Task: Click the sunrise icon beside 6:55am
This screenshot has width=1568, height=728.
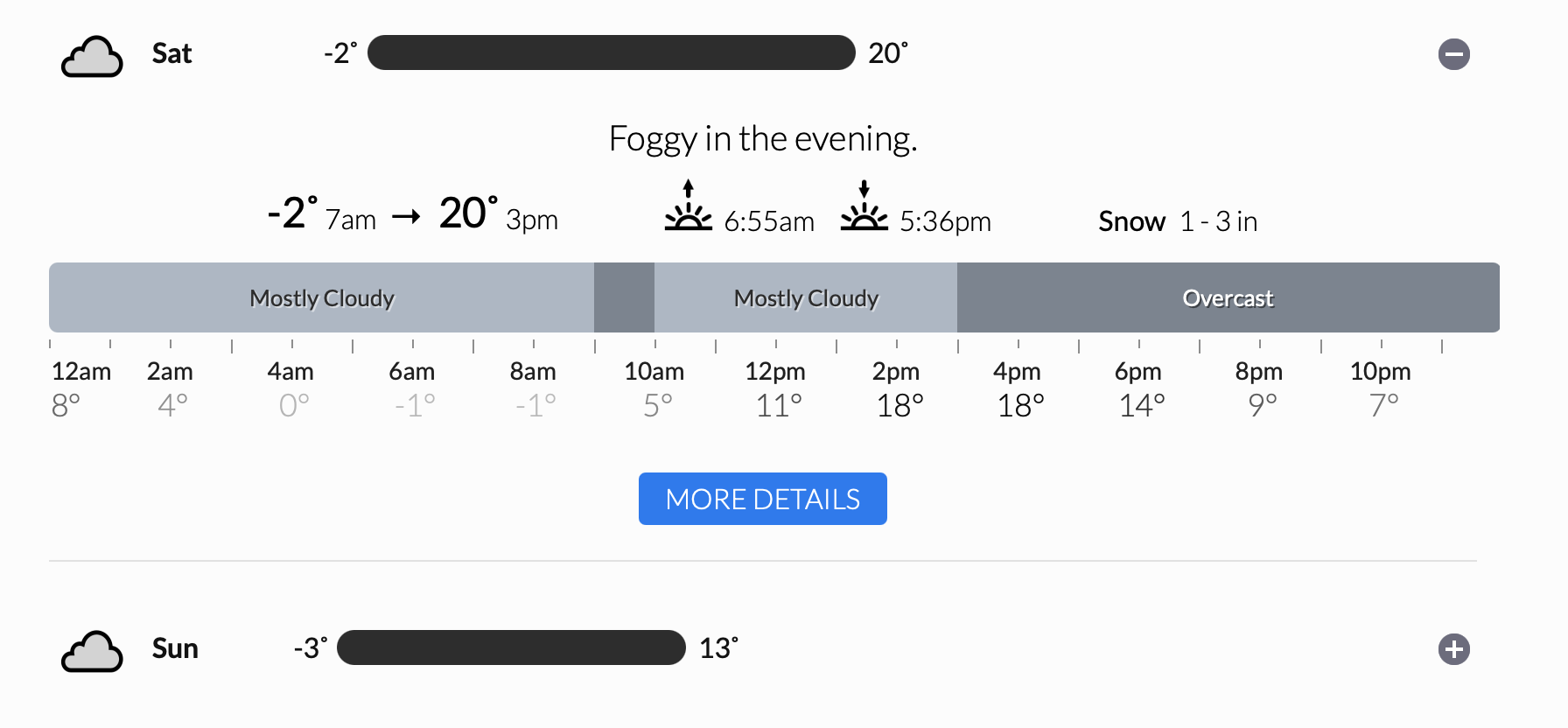Action: pos(688,206)
